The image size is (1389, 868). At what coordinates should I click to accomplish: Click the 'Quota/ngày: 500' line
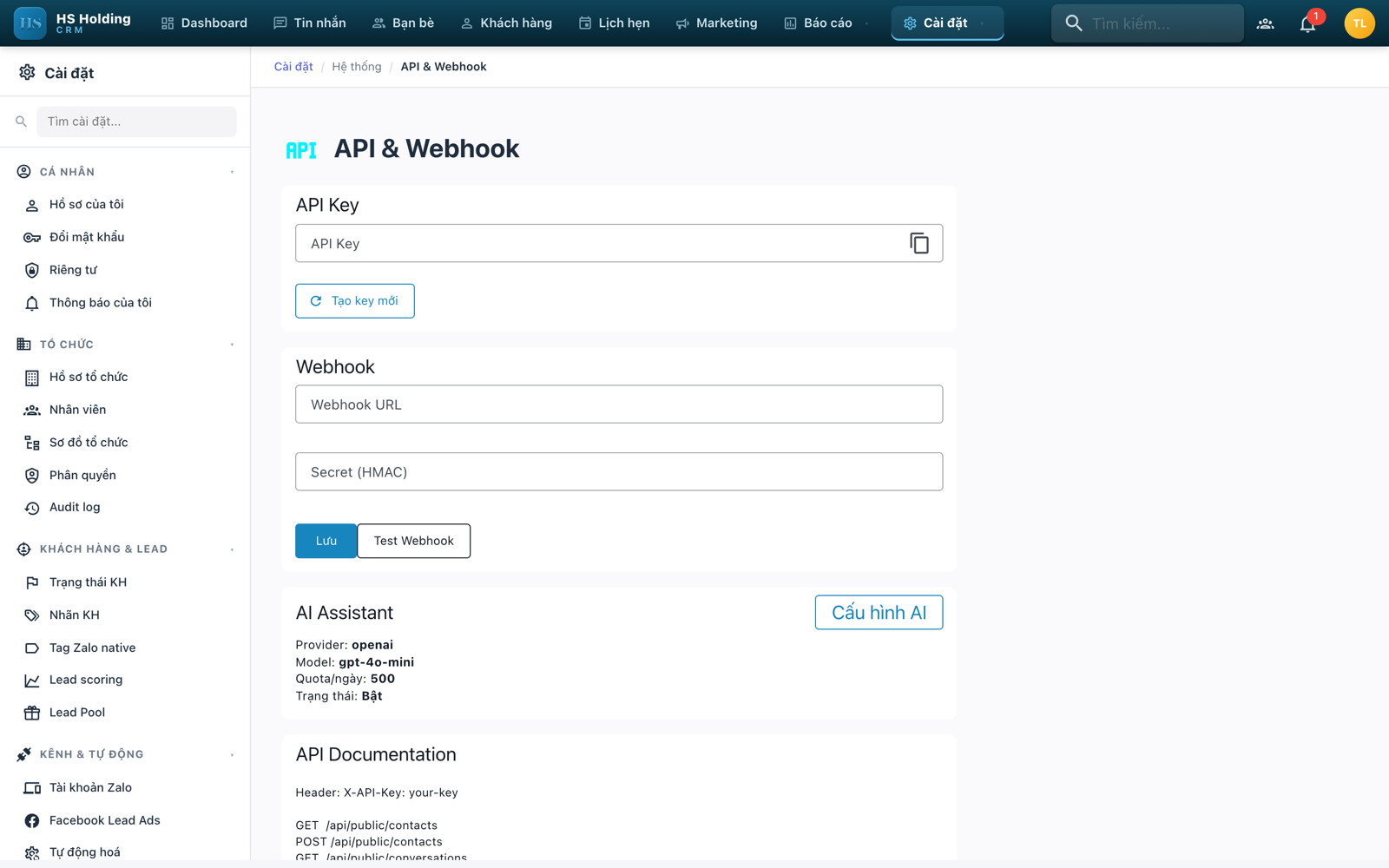click(345, 679)
